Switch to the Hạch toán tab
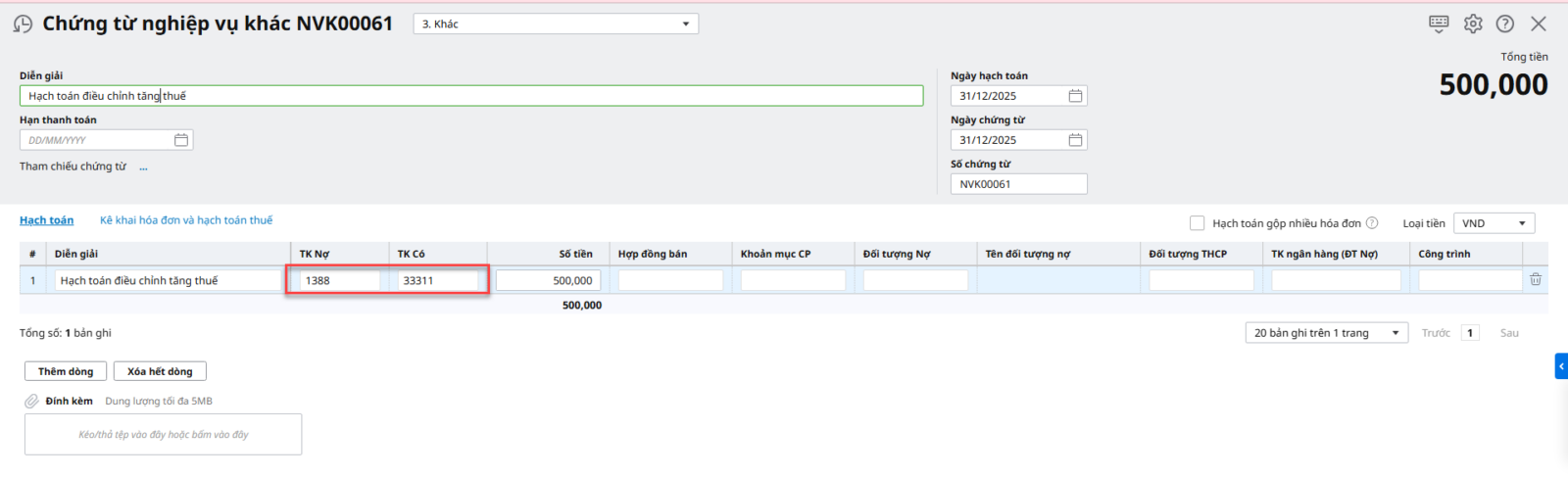 click(46, 220)
